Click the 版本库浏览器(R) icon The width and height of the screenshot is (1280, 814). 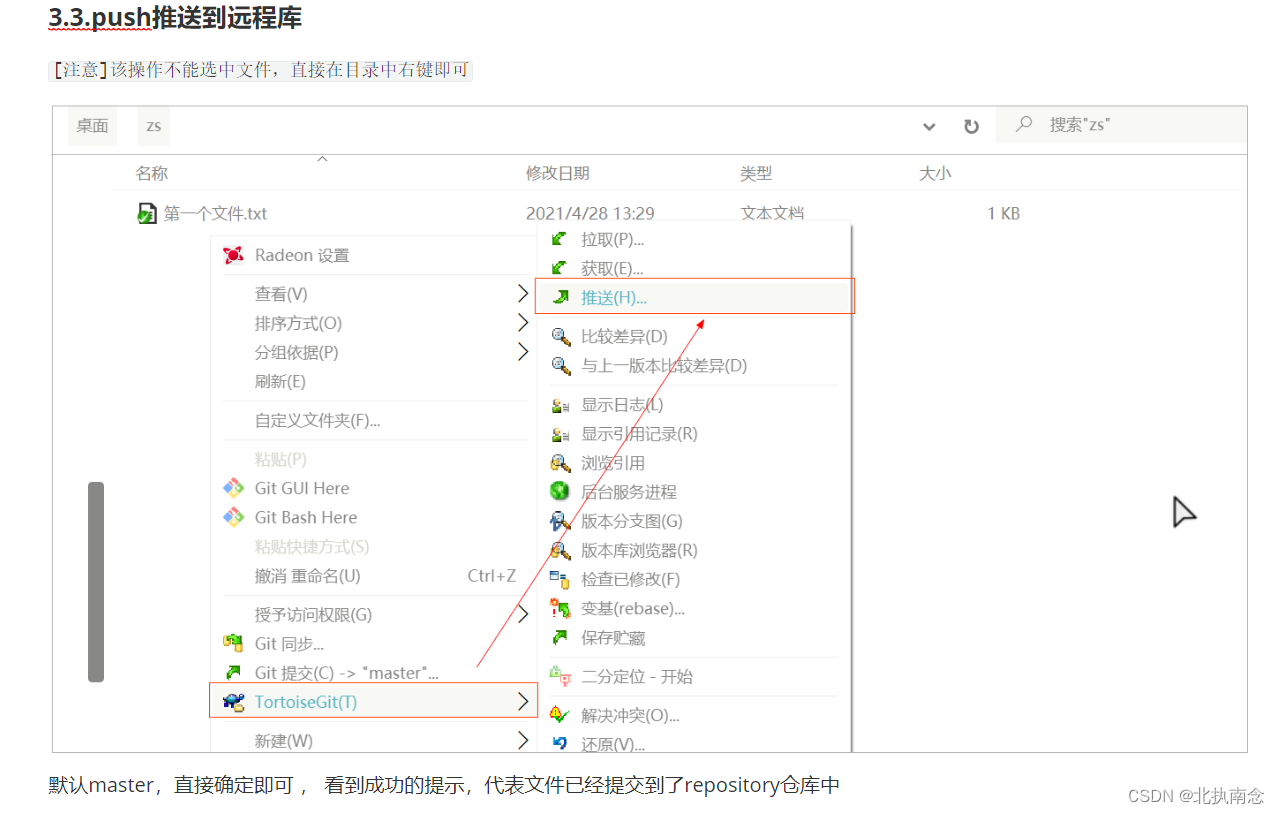pos(560,550)
